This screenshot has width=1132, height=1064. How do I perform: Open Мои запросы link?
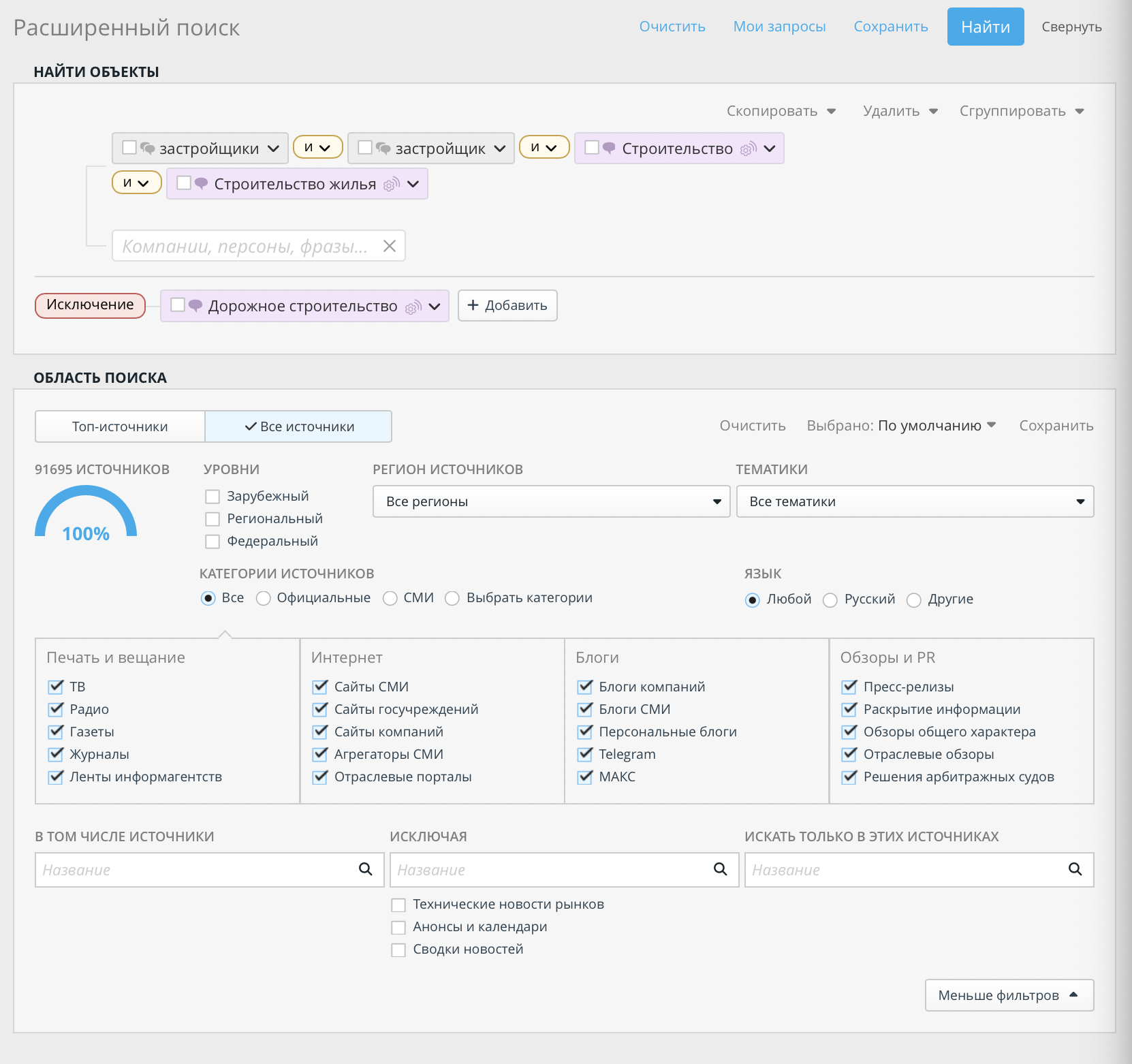click(x=780, y=27)
